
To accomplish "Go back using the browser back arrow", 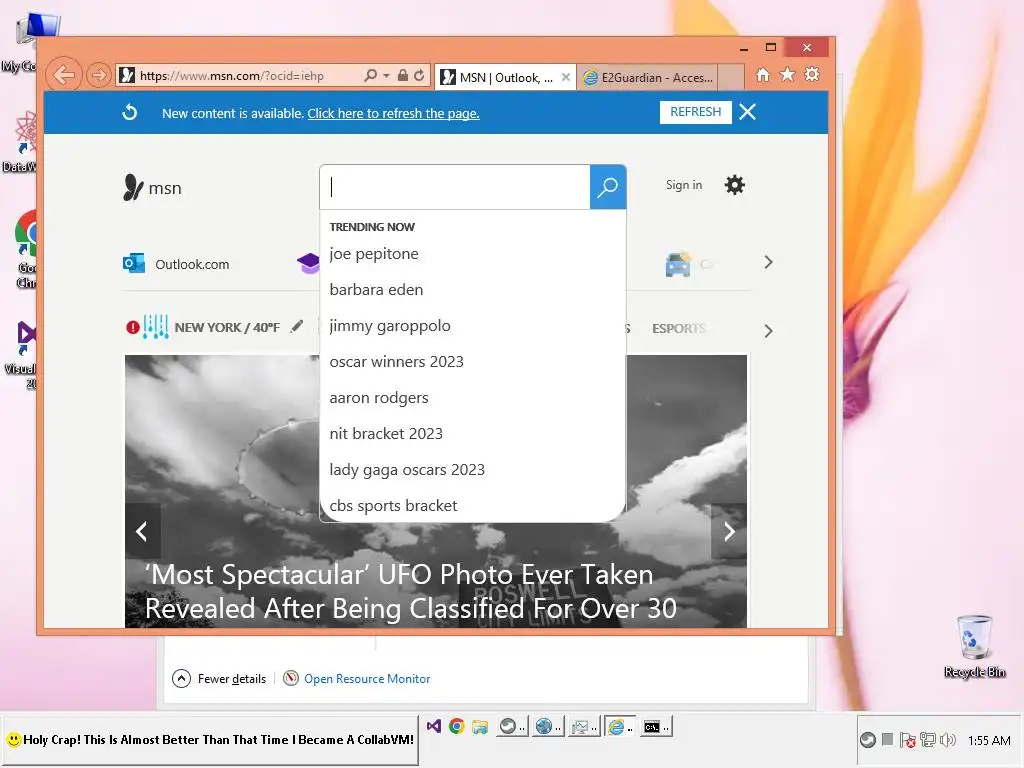I will [x=64, y=75].
